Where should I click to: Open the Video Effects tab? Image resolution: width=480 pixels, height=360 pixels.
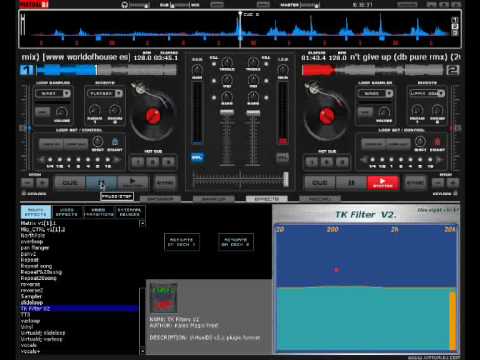point(67,212)
